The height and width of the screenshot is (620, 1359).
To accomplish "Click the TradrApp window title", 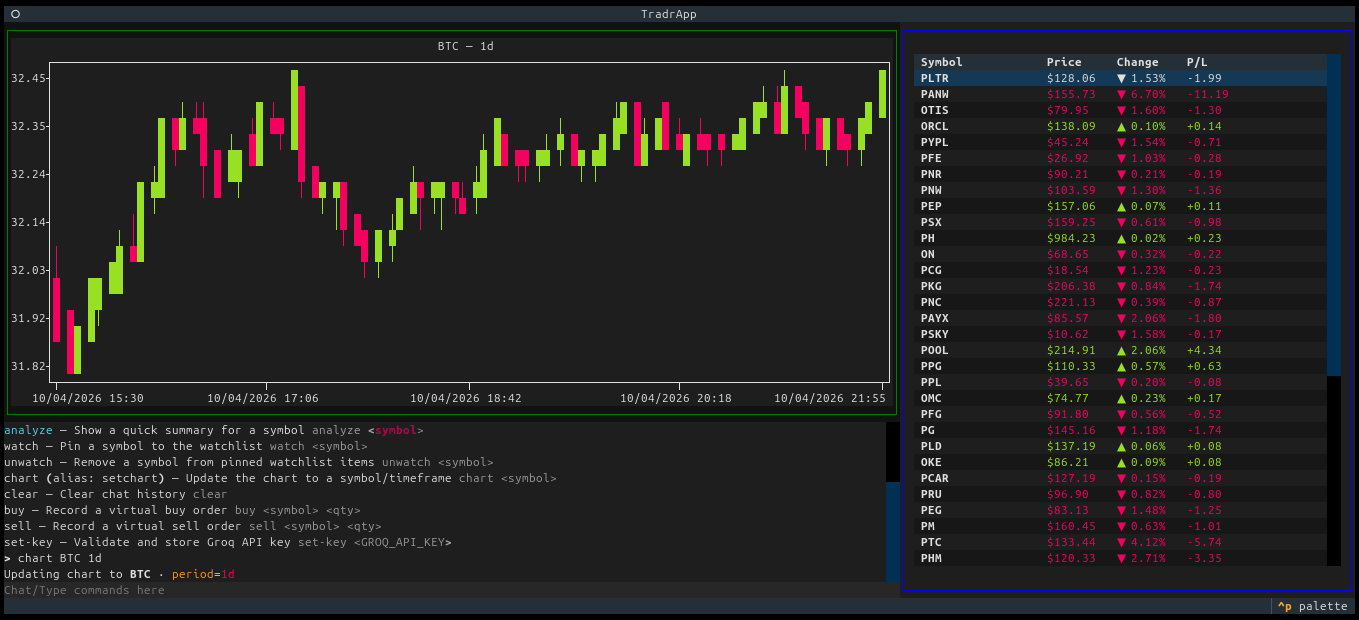I will pos(669,14).
